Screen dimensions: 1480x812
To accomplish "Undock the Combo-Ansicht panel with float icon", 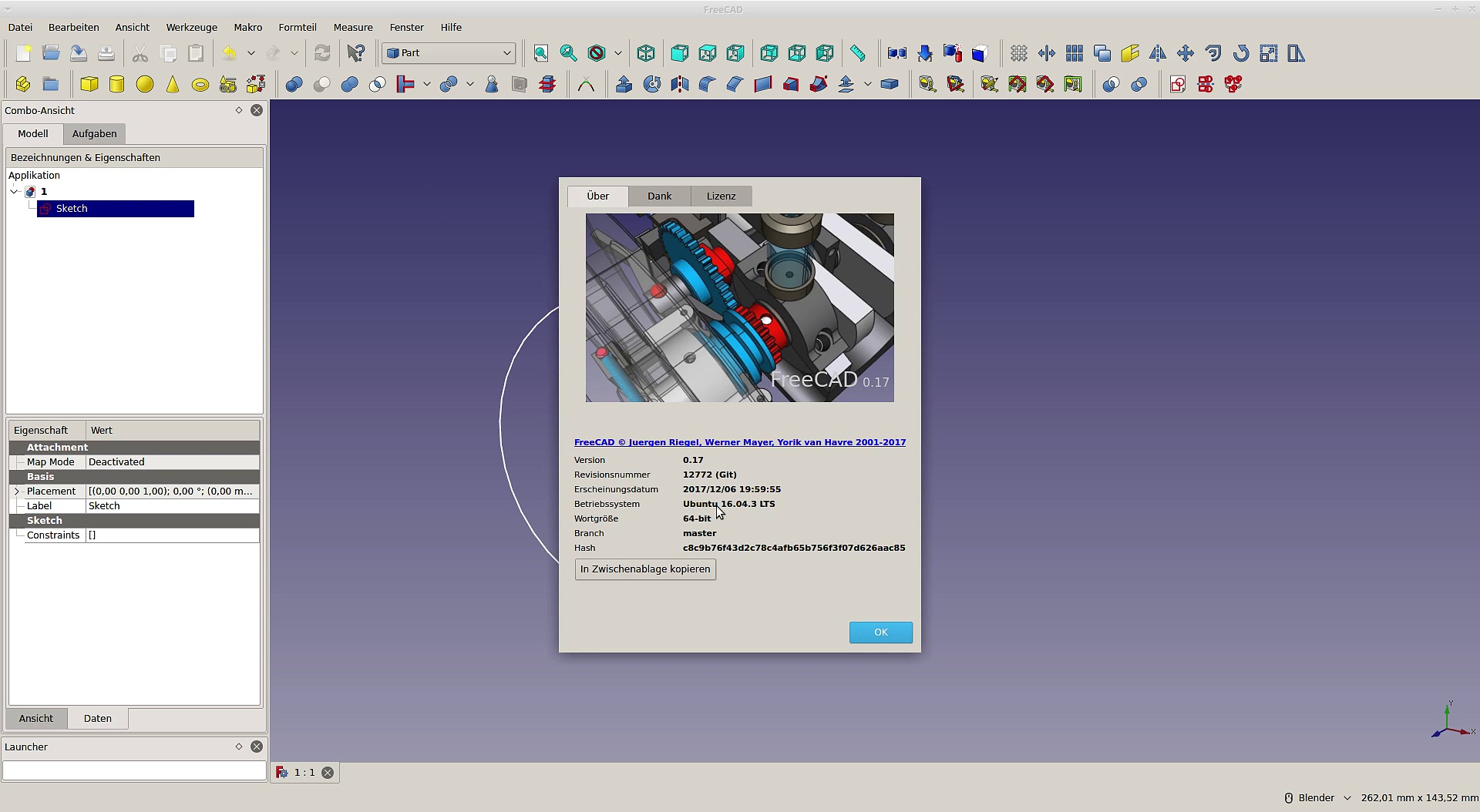I will pyautogui.click(x=239, y=110).
